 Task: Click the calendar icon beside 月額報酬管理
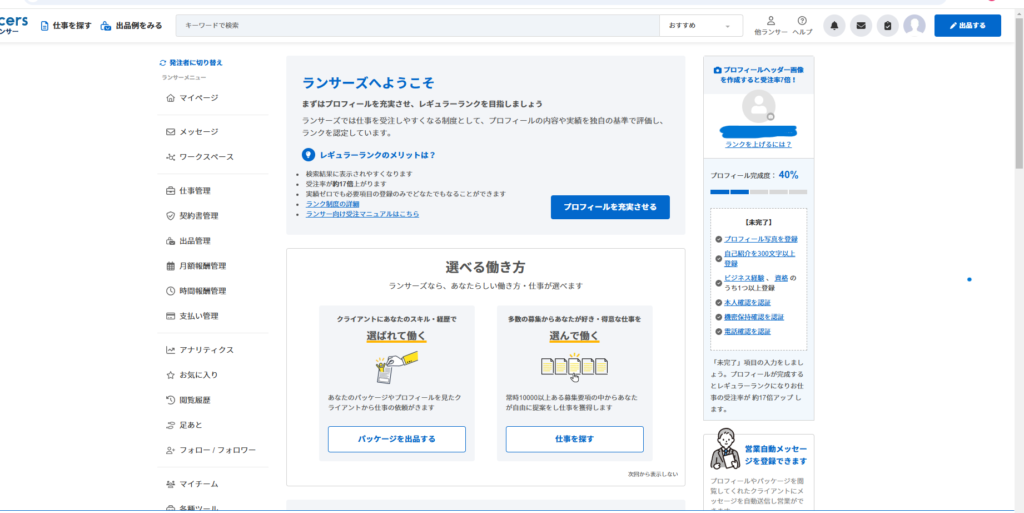point(170,266)
